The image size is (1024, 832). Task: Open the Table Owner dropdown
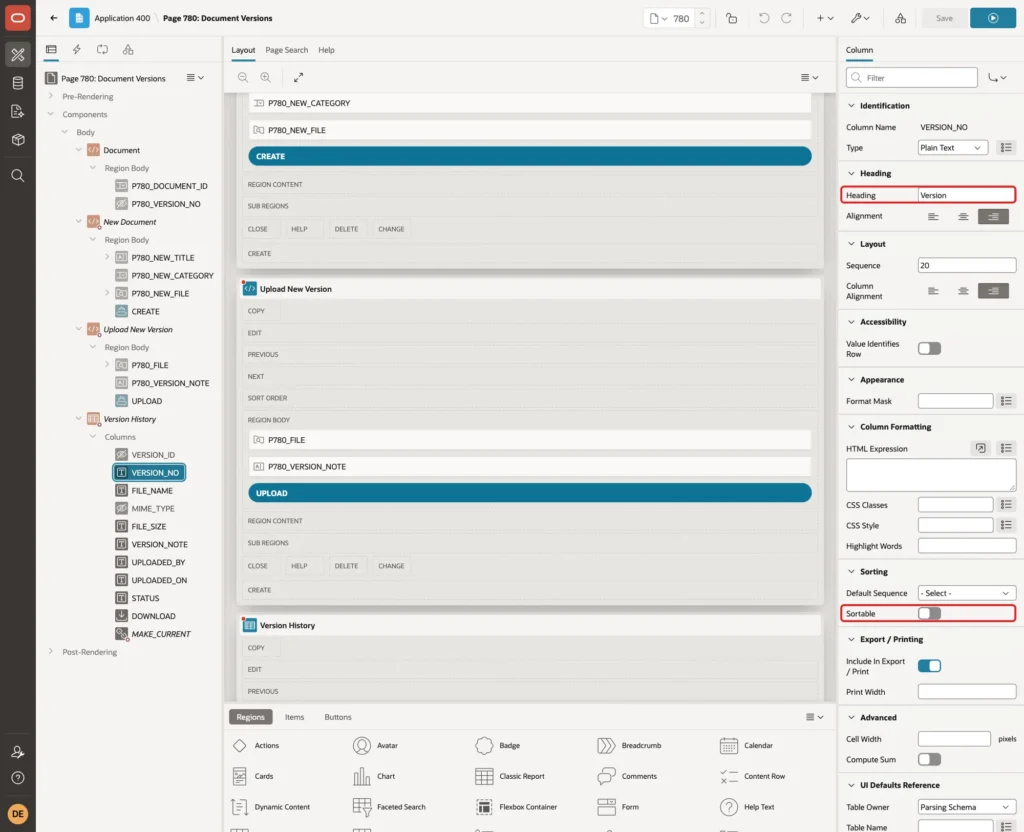(x=967, y=807)
